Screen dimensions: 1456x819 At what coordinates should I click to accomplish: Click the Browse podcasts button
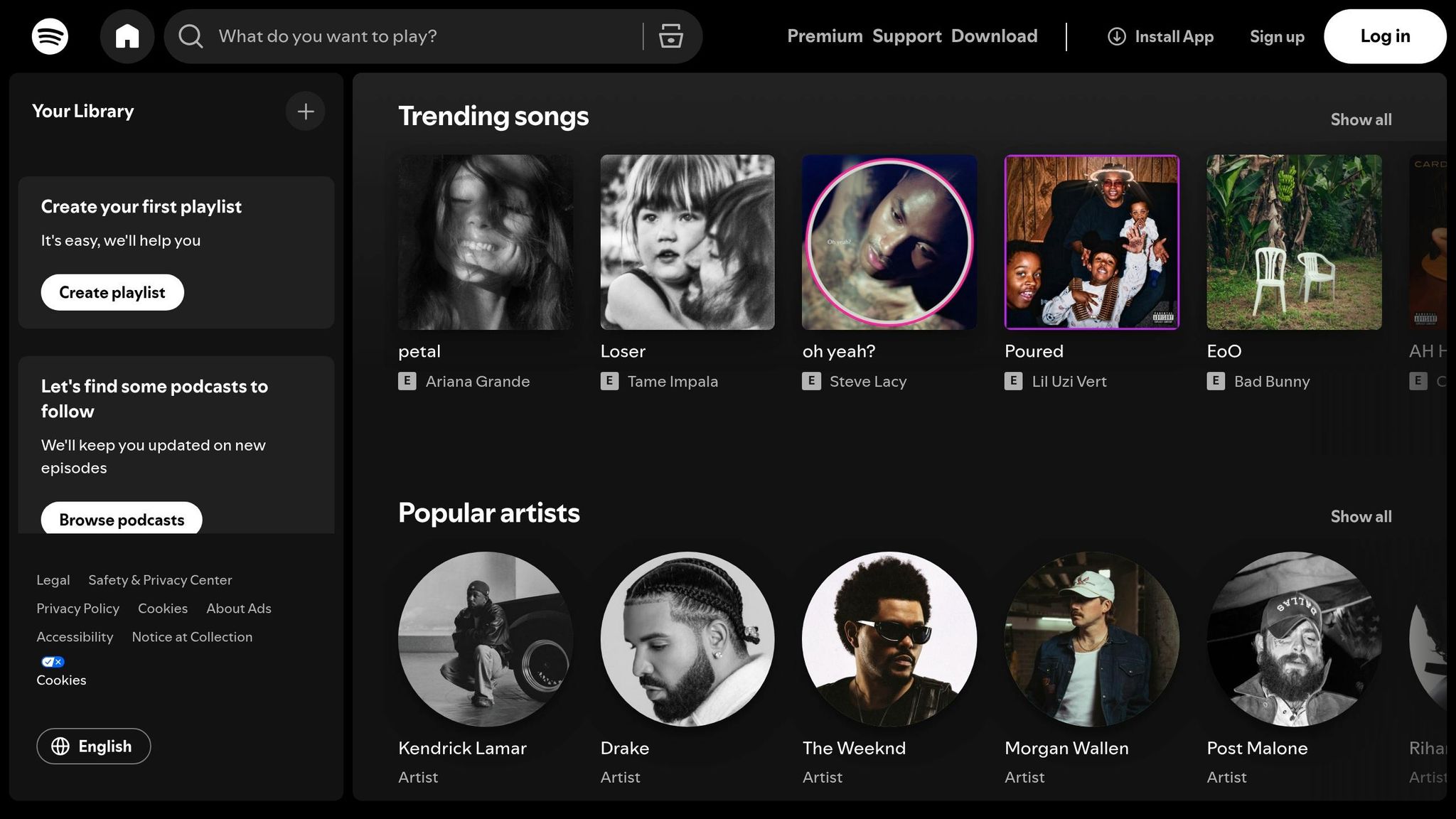coord(122,519)
